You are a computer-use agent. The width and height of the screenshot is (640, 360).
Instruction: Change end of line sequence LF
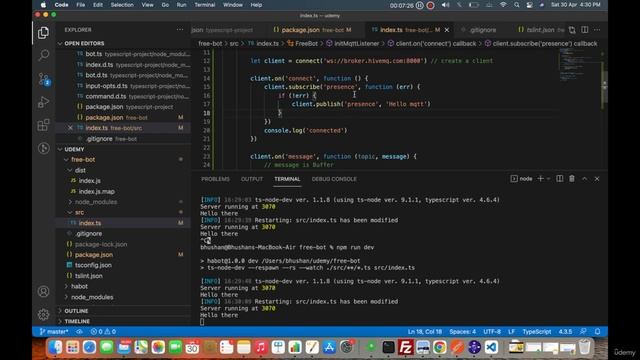pyautogui.click(x=511, y=331)
